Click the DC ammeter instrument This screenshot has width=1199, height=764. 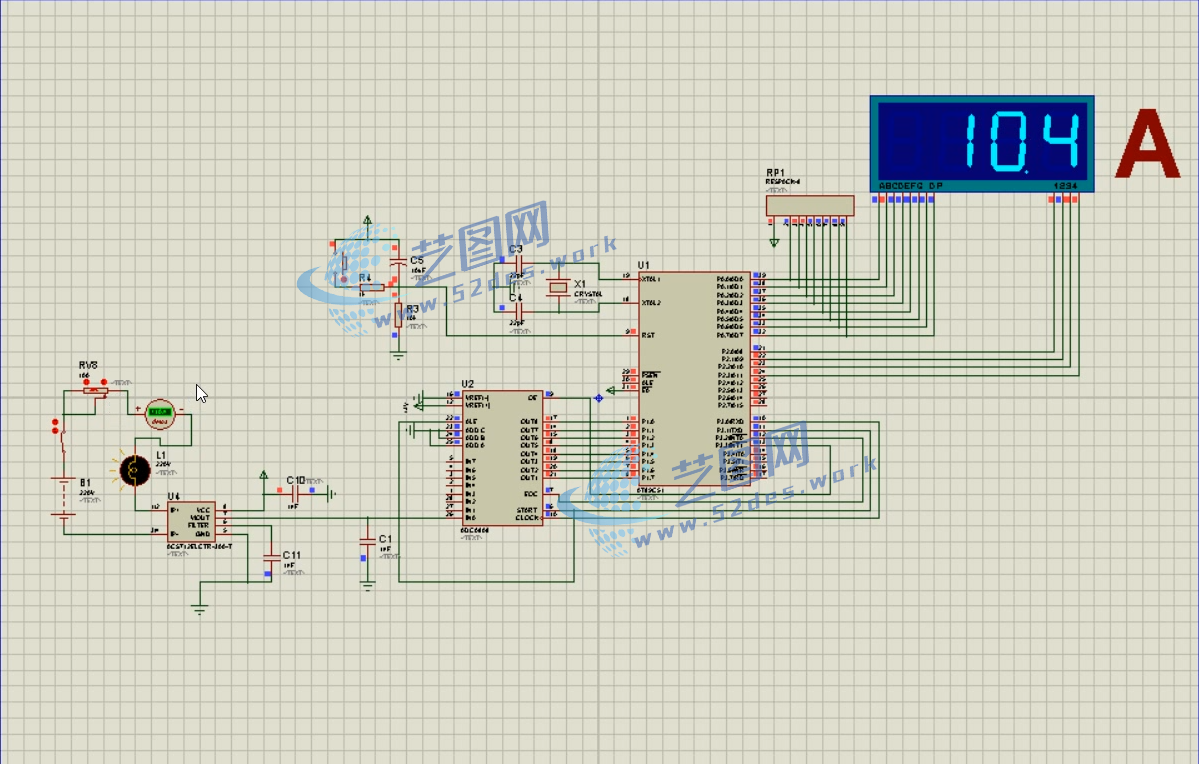point(160,414)
